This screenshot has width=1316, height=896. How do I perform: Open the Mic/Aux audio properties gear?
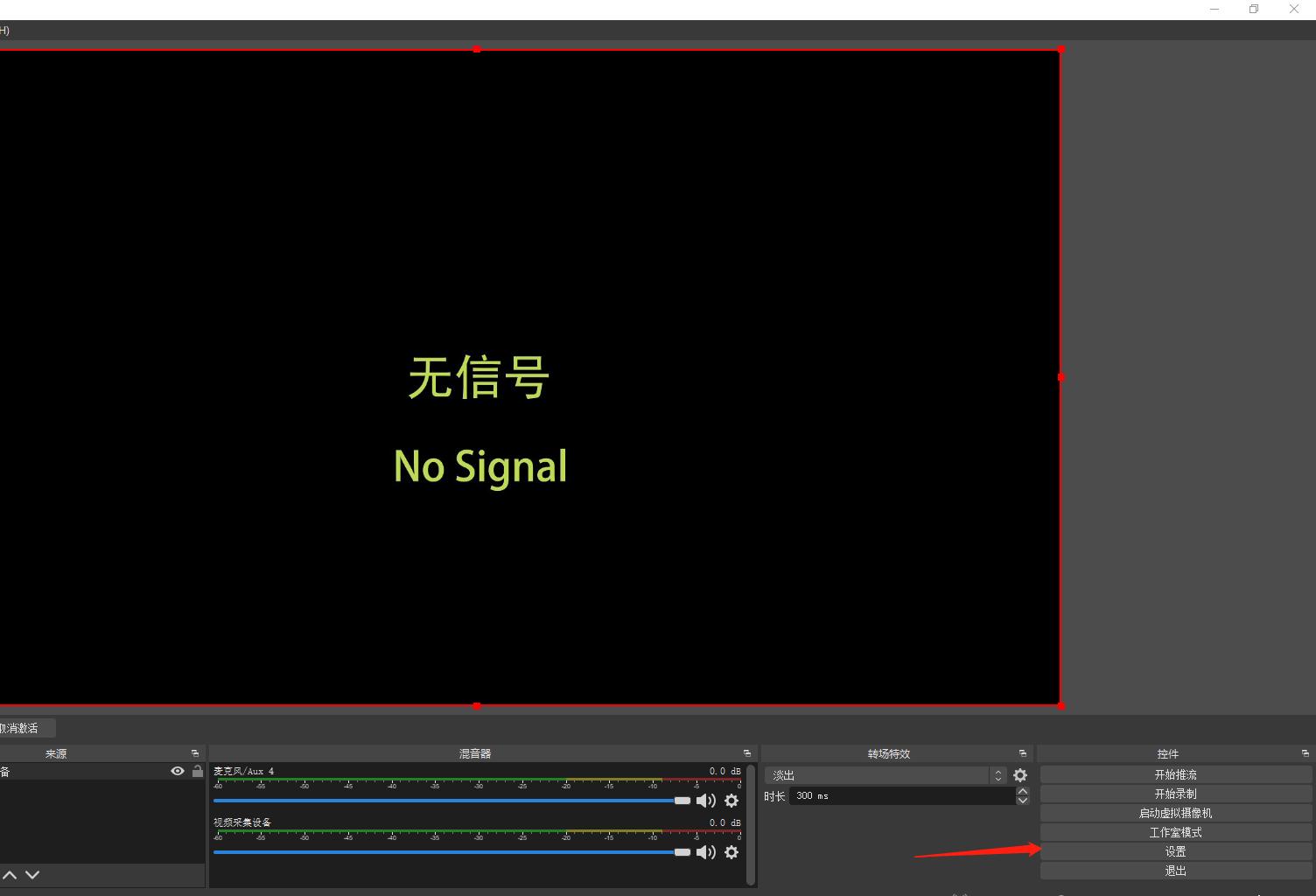[x=731, y=801]
